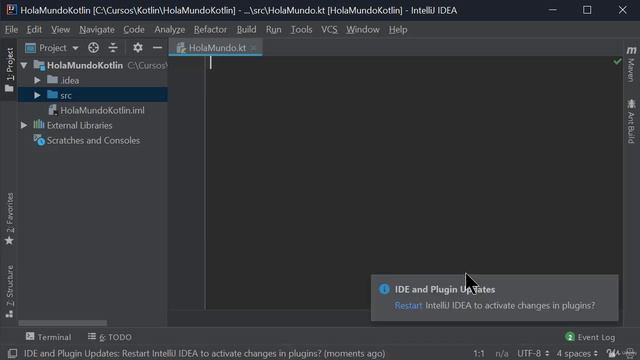This screenshot has height=360, width=640.
Task: Open the Terminal tool window button
Action: 48,337
